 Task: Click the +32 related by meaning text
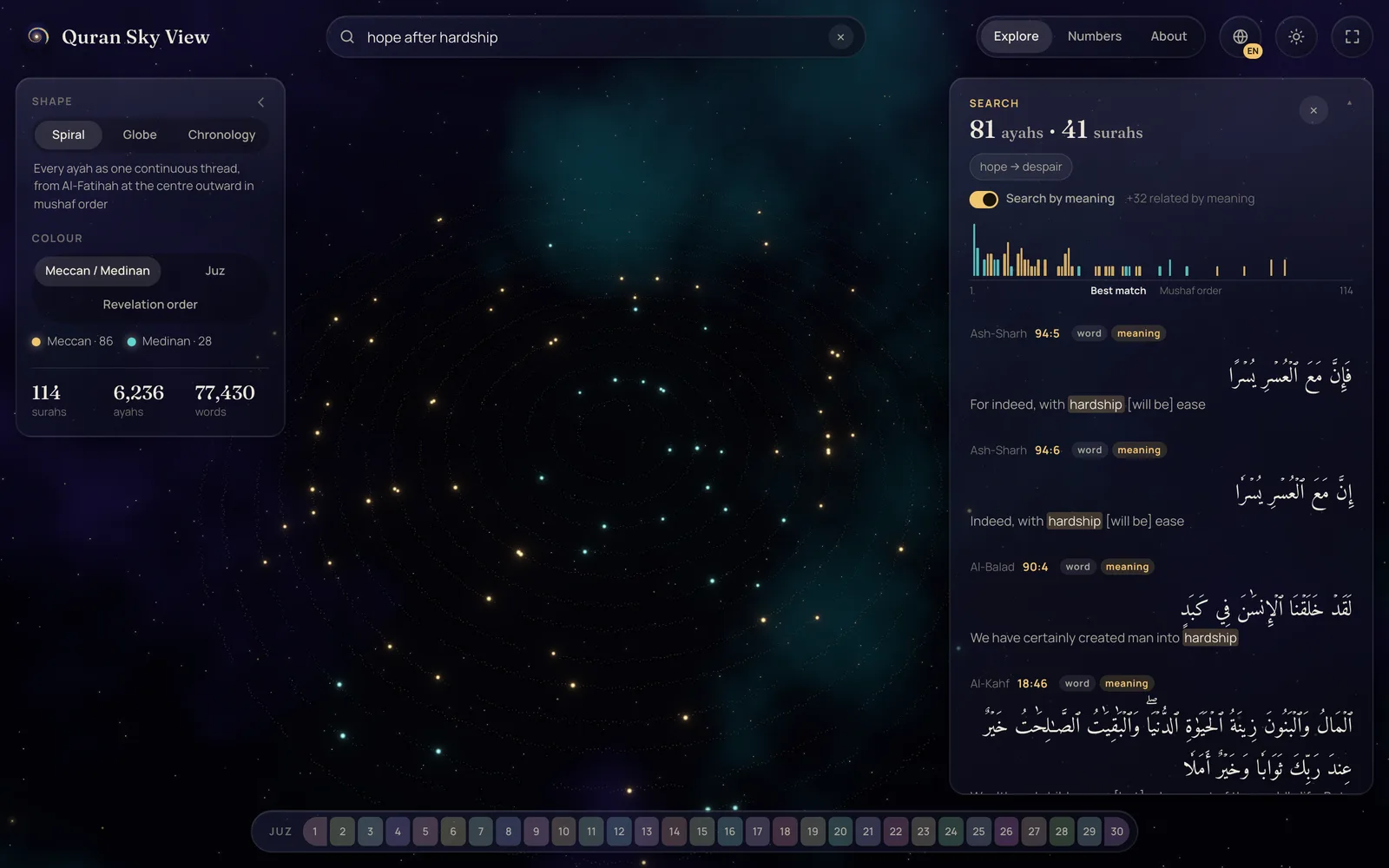[1190, 199]
